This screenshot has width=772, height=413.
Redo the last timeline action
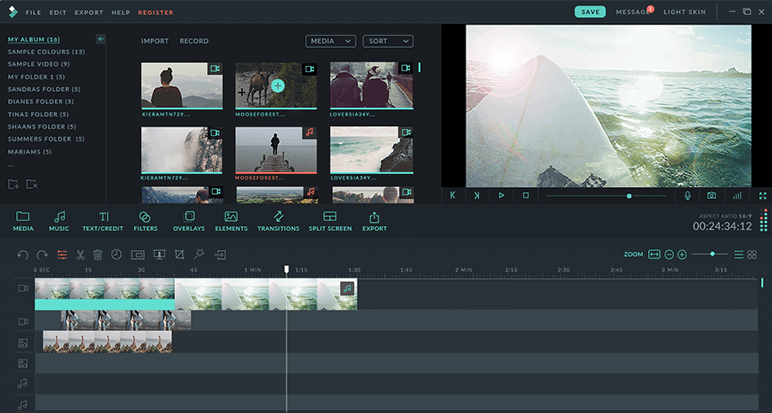pos(42,254)
